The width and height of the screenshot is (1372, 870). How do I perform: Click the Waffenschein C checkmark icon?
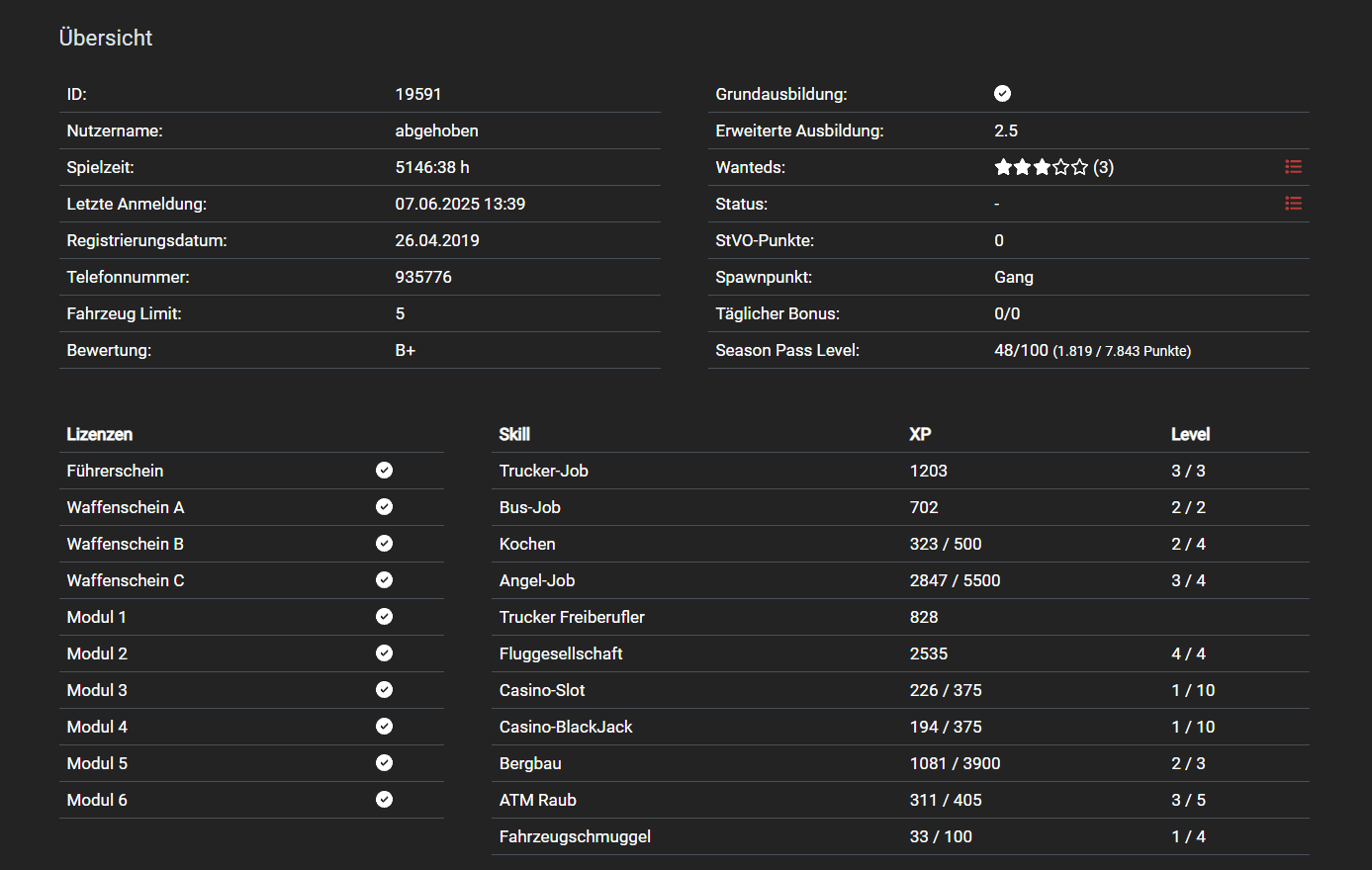[385, 580]
